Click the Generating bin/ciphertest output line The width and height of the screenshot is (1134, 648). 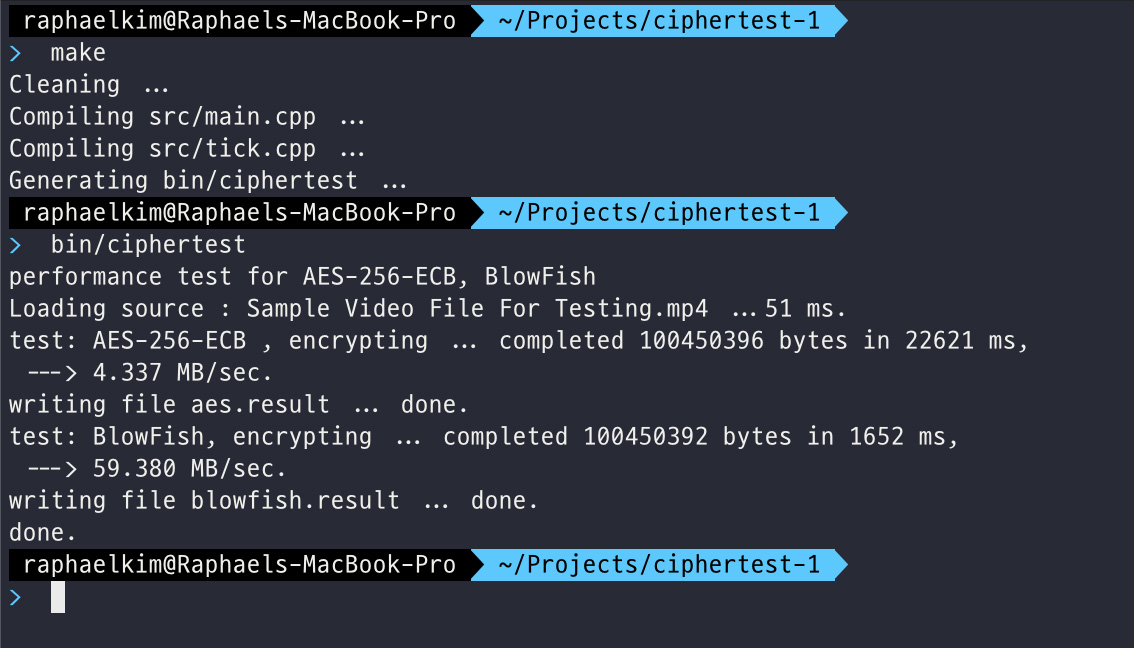point(208,180)
